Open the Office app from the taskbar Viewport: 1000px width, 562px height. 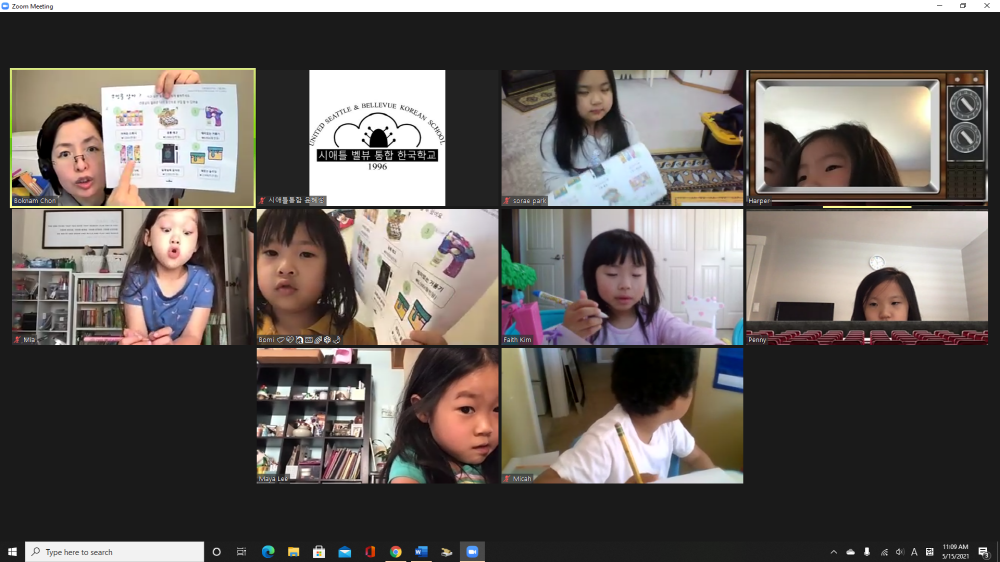(x=370, y=552)
